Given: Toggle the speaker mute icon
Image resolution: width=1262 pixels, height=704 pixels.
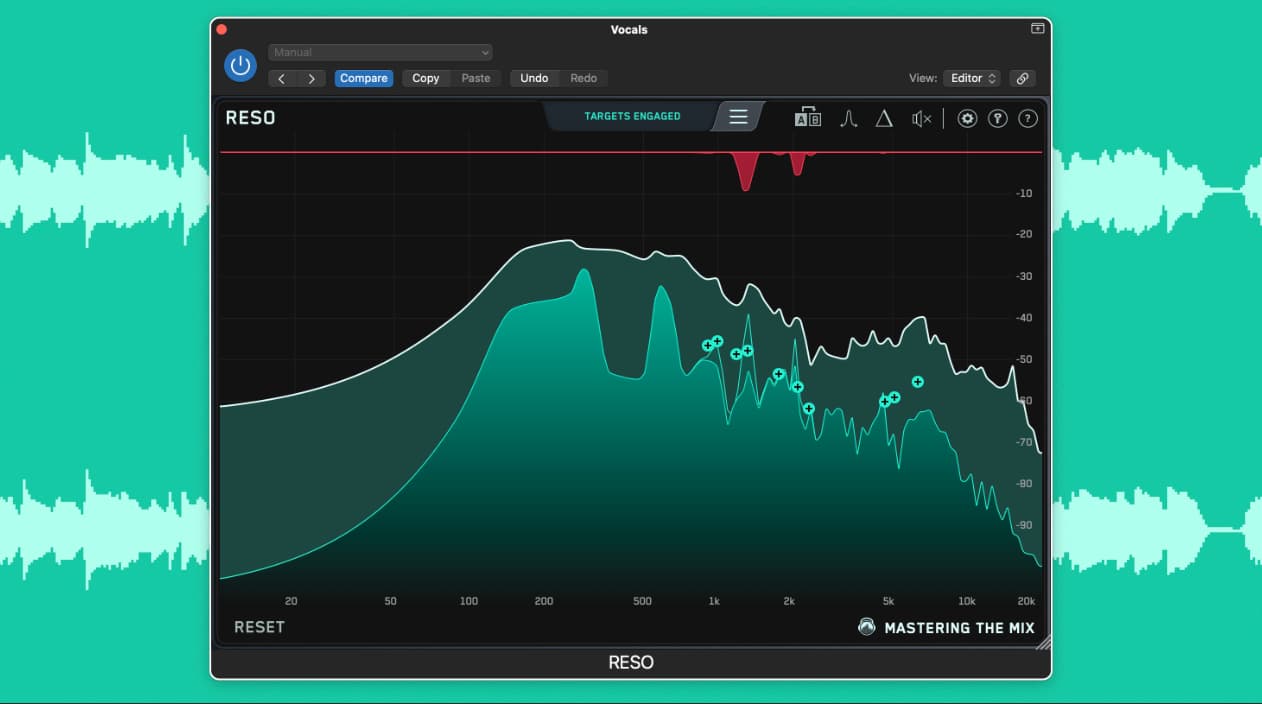Looking at the screenshot, I should click(921, 119).
